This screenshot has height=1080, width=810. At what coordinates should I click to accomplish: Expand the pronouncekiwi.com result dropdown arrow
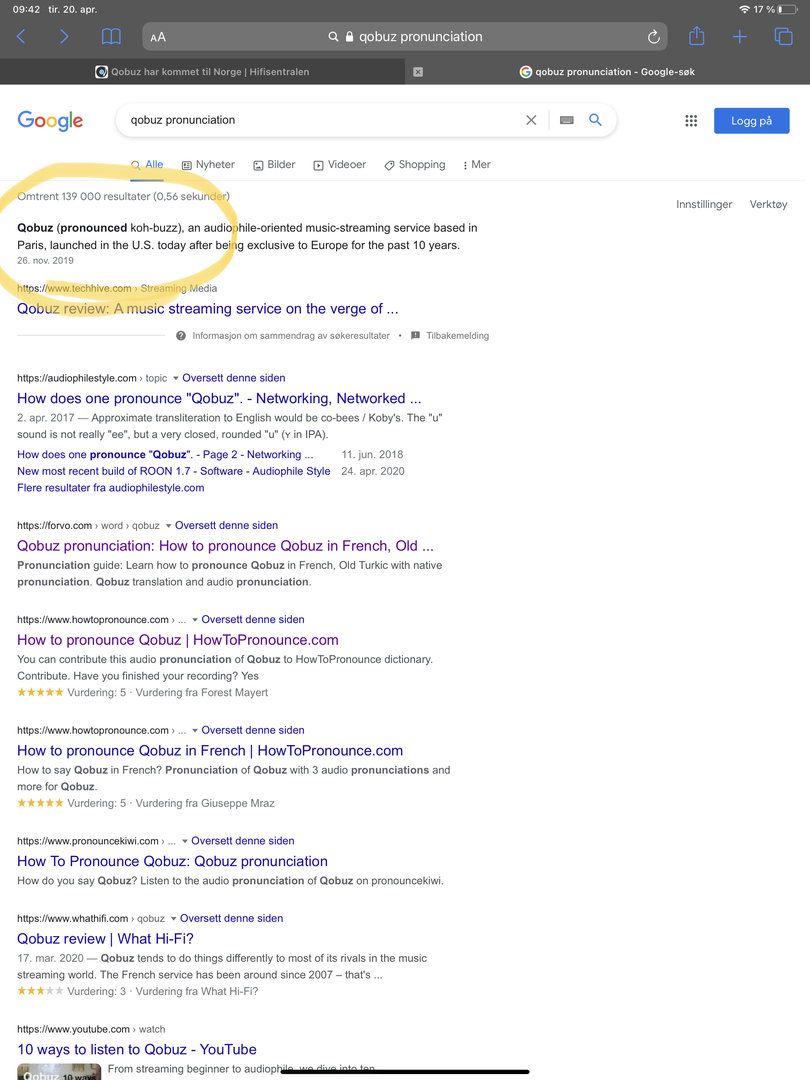click(185, 841)
